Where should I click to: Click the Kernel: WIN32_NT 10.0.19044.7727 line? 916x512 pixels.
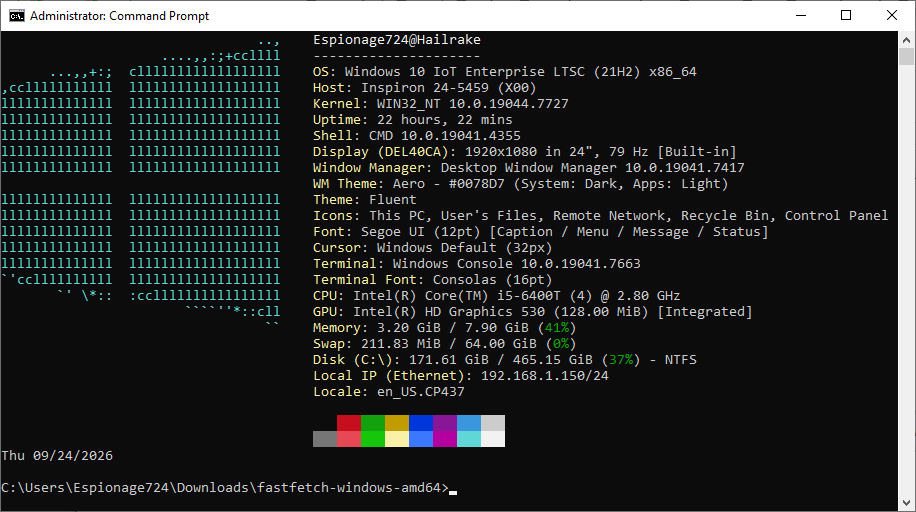[440, 103]
